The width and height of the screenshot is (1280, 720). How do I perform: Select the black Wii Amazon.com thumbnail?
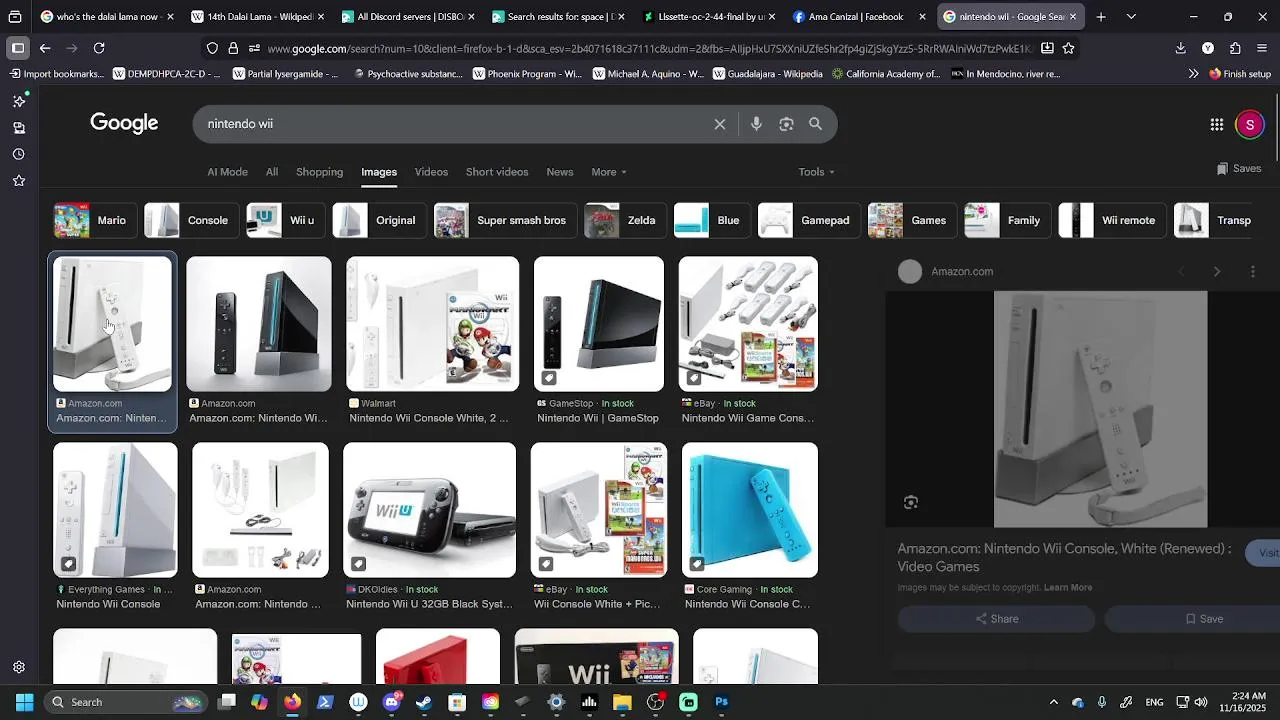coord(258,324)
